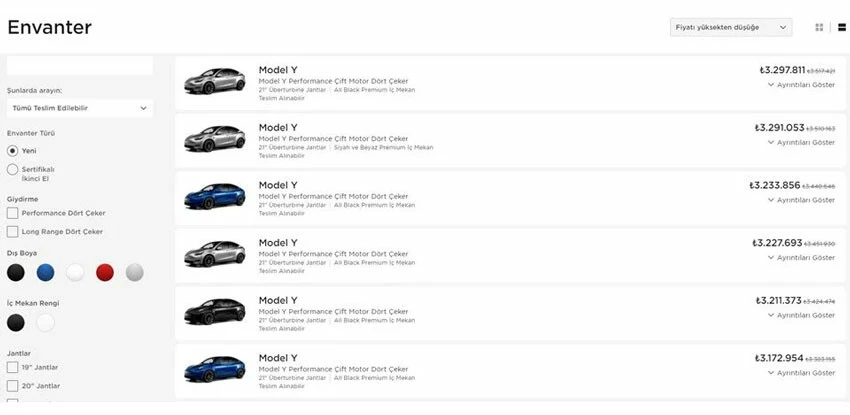
Task: Select the blue exterior paint swatch
Action: [46, 273]
